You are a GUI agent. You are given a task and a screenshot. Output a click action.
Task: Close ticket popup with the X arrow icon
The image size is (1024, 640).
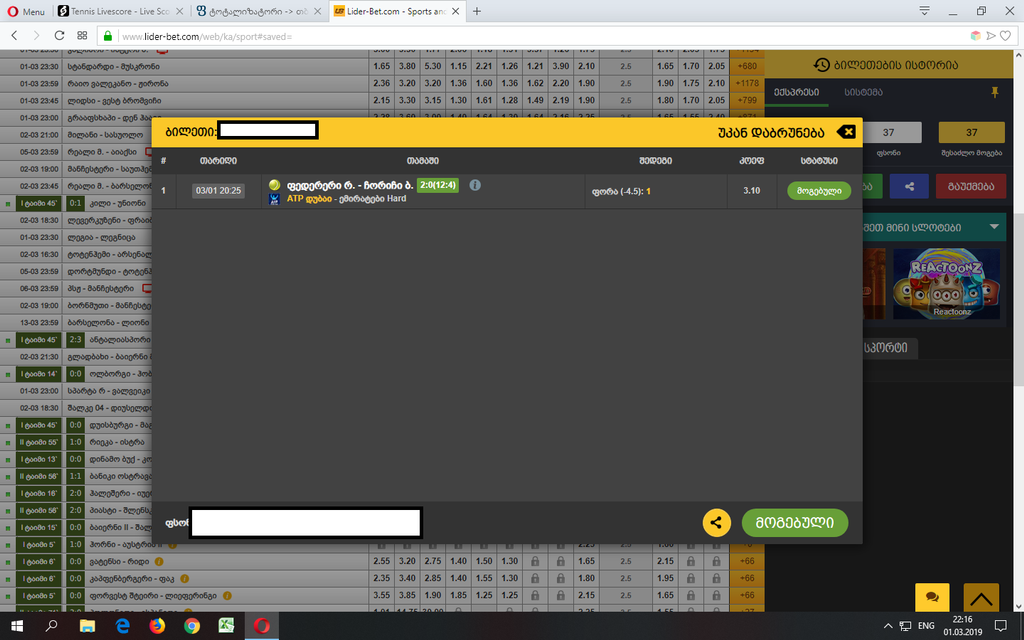pos(846,132)
